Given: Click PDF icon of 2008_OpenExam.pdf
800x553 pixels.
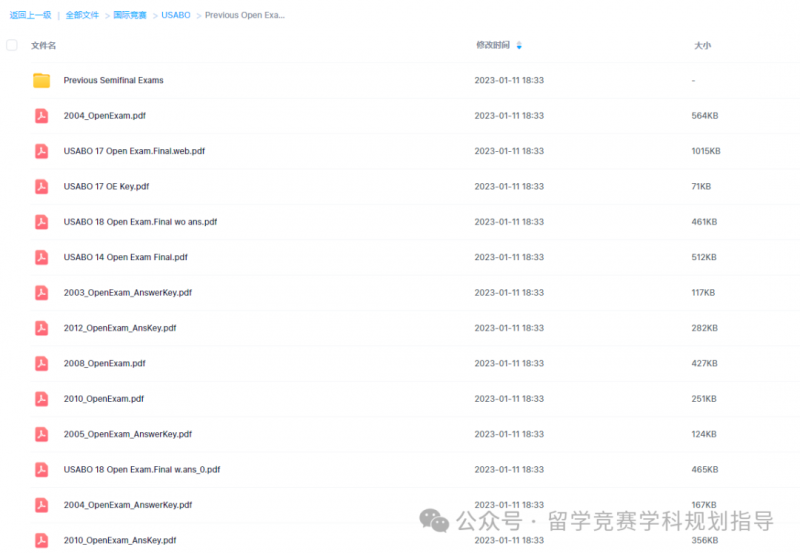Looking at the screenshot, I should tap(41, 363).
